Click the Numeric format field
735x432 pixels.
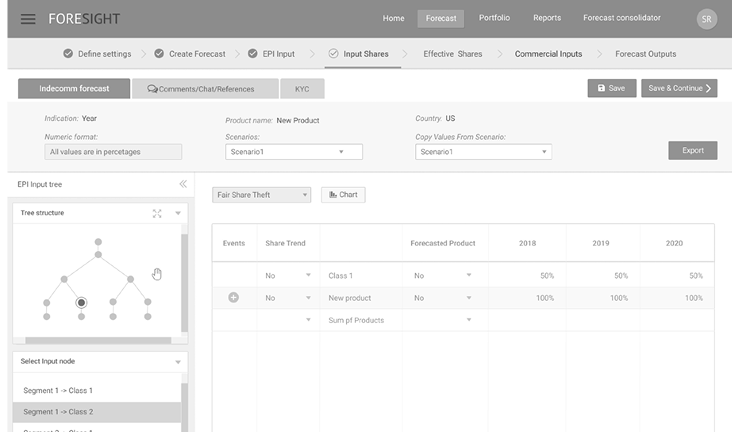[x=113, y=152]
